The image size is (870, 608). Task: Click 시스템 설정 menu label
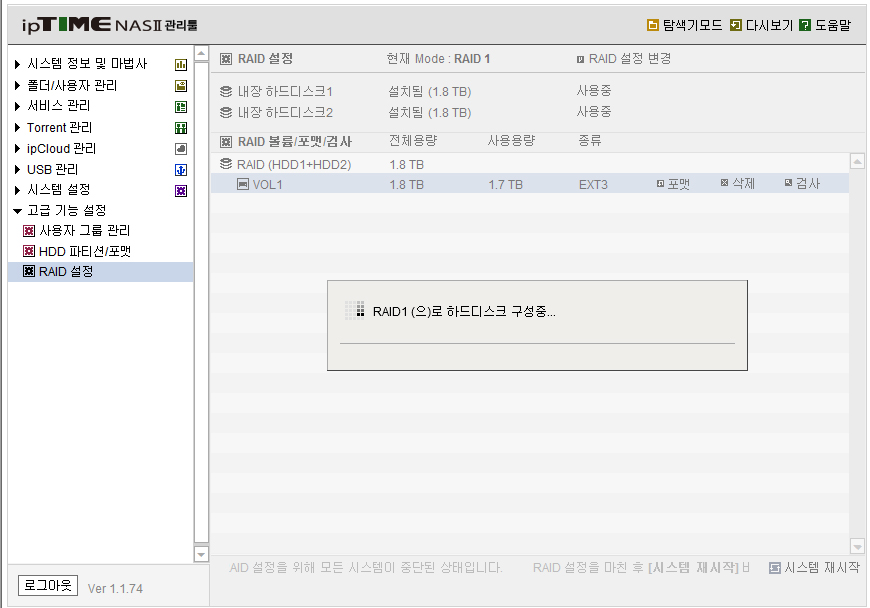[59, 190]
